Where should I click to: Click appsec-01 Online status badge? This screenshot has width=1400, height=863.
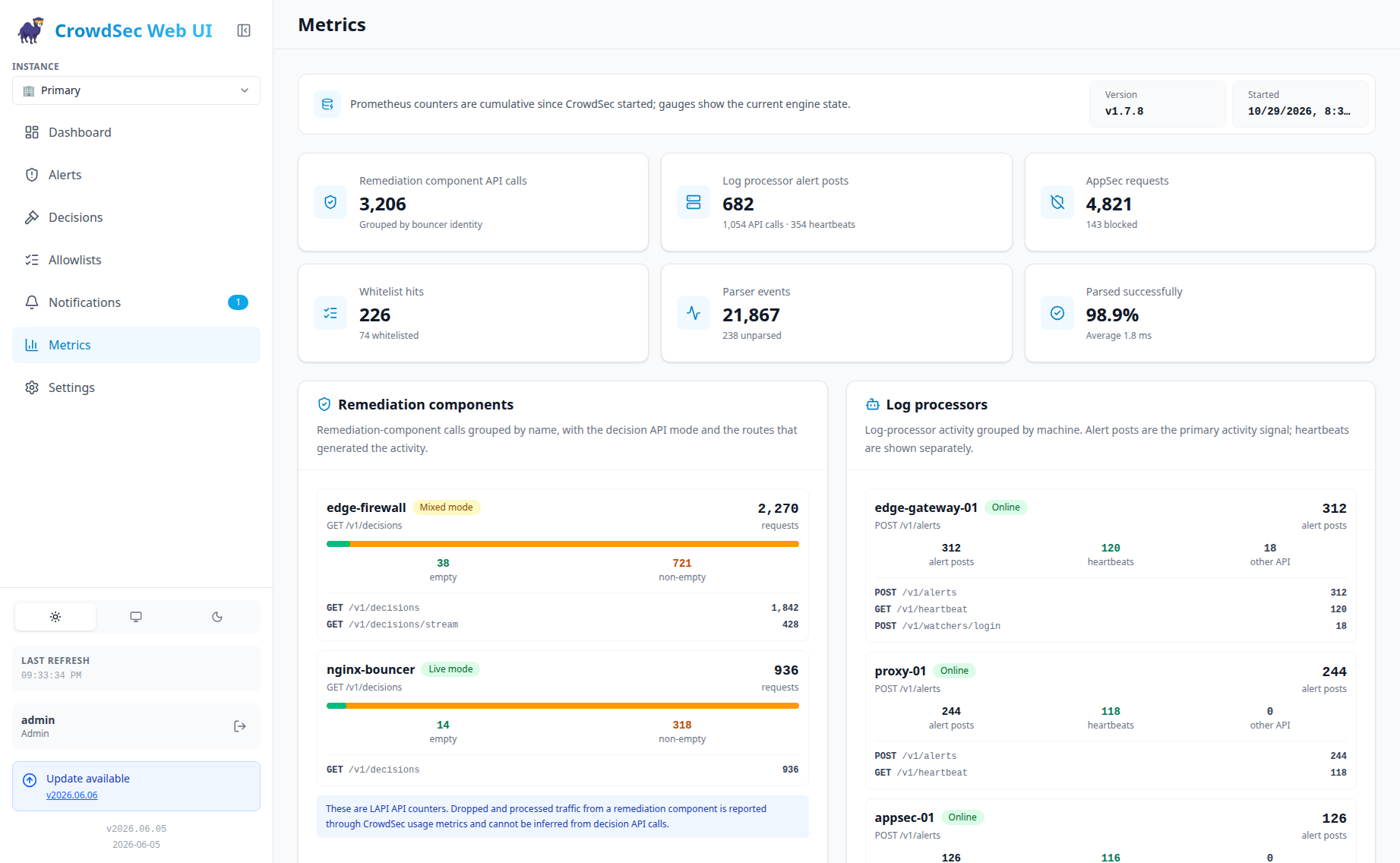pos(962,817)
